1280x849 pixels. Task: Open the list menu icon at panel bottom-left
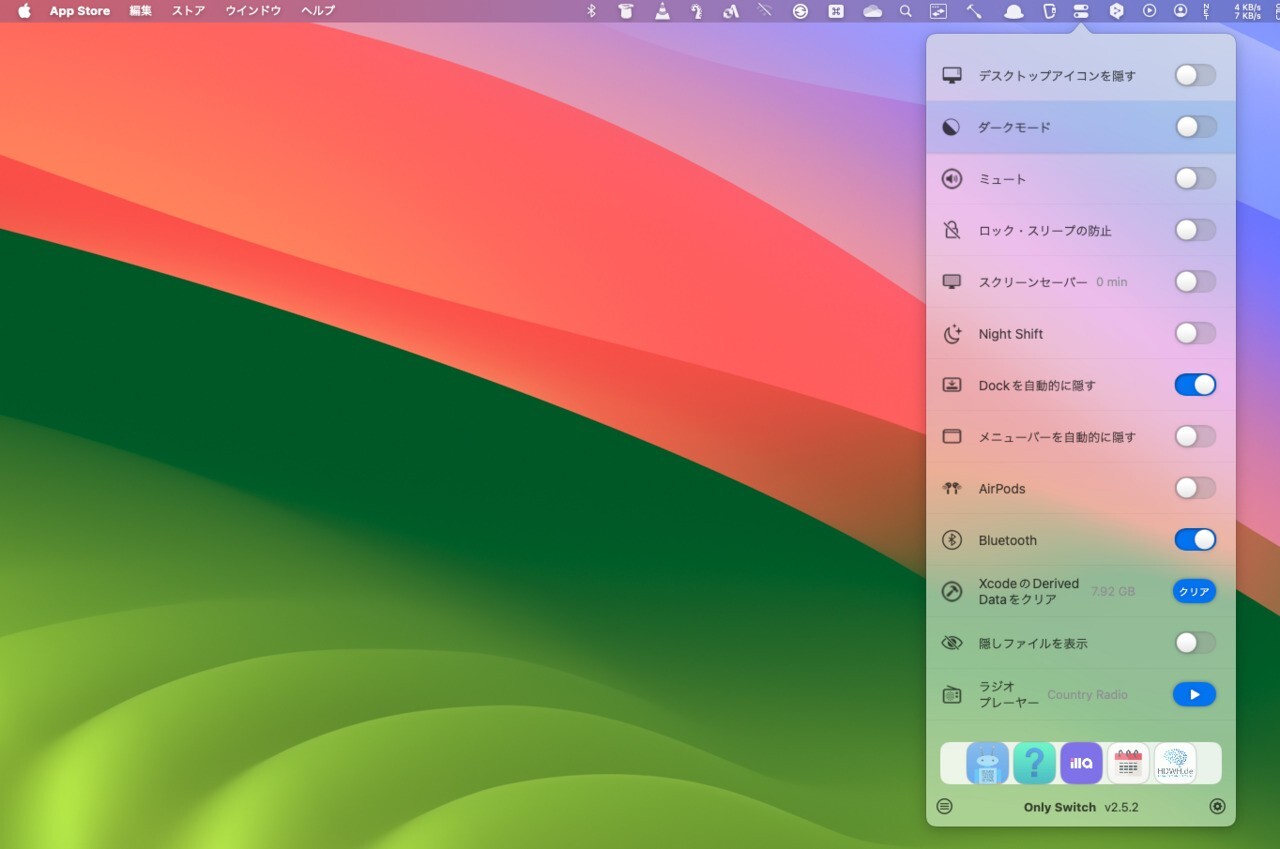944,806
